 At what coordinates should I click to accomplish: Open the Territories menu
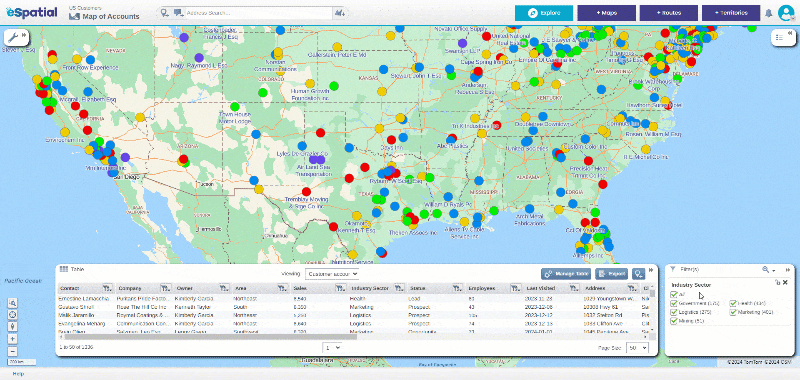click(731, 13)
